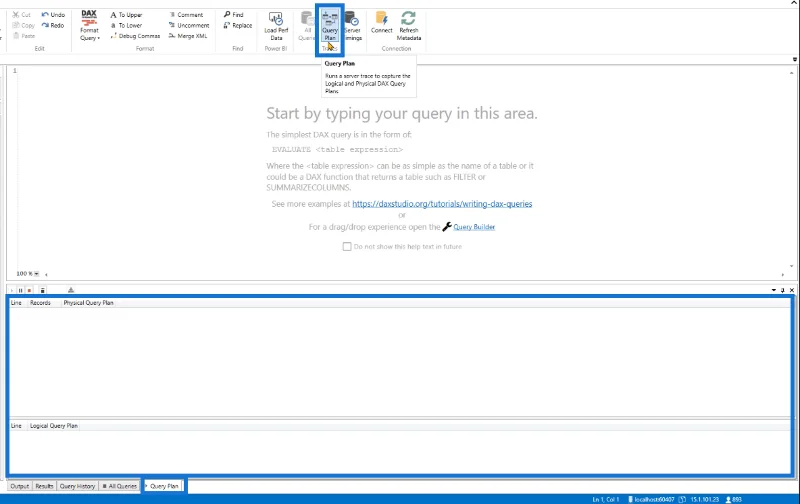Click the red stop trace button
800x504 pixels.
click(x=30, y=290)
